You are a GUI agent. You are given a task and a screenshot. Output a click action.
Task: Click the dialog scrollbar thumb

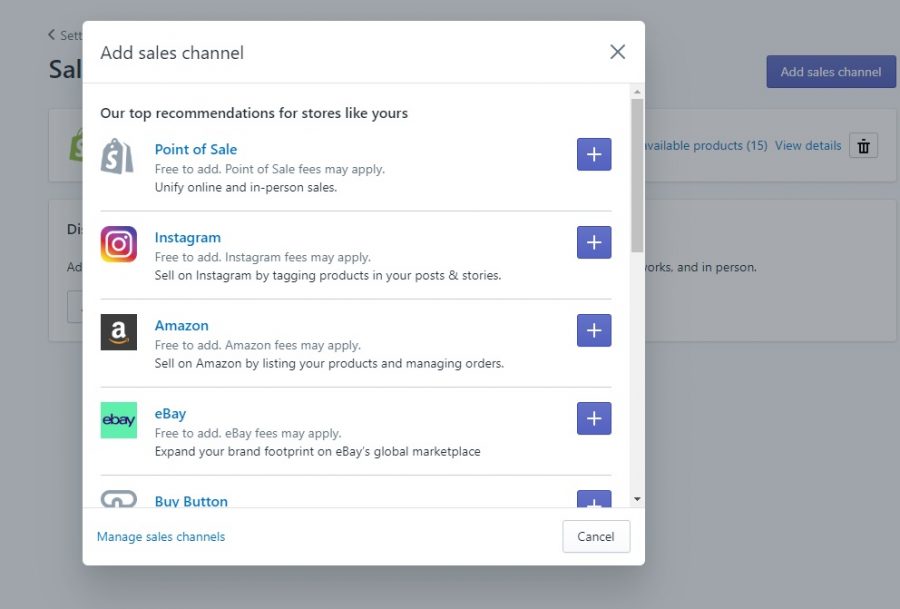pyautogui.click(x=637, y=176)
